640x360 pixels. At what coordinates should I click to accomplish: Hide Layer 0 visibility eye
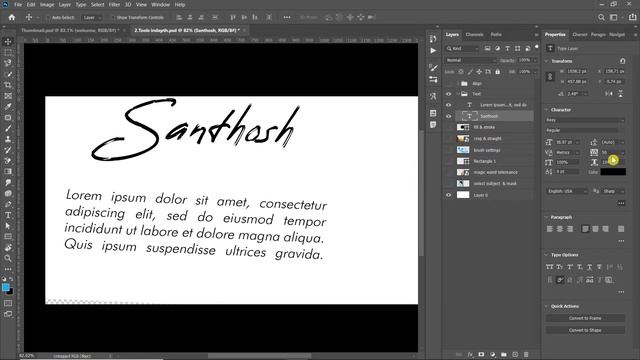tap(449, 195)
